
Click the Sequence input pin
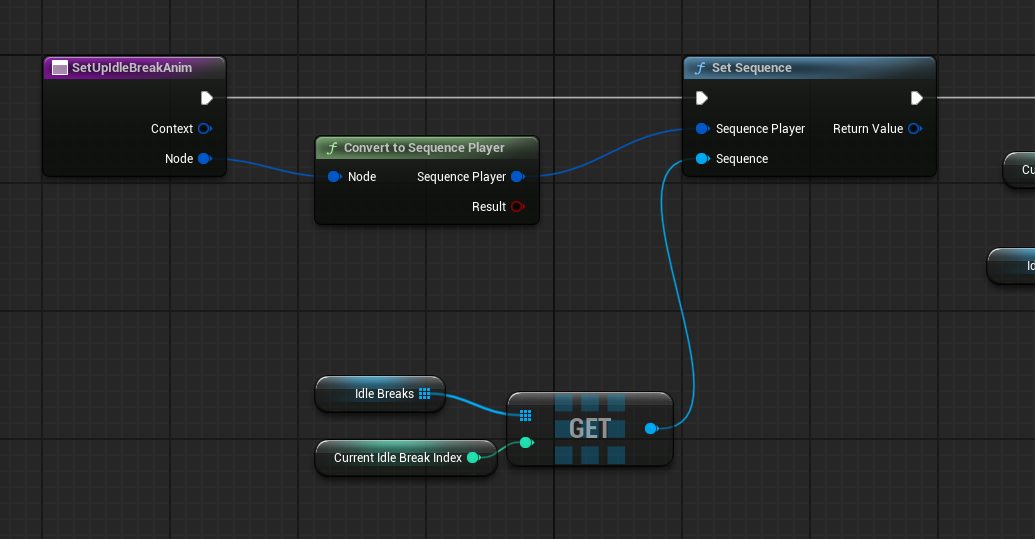click(x=702, y=158)
